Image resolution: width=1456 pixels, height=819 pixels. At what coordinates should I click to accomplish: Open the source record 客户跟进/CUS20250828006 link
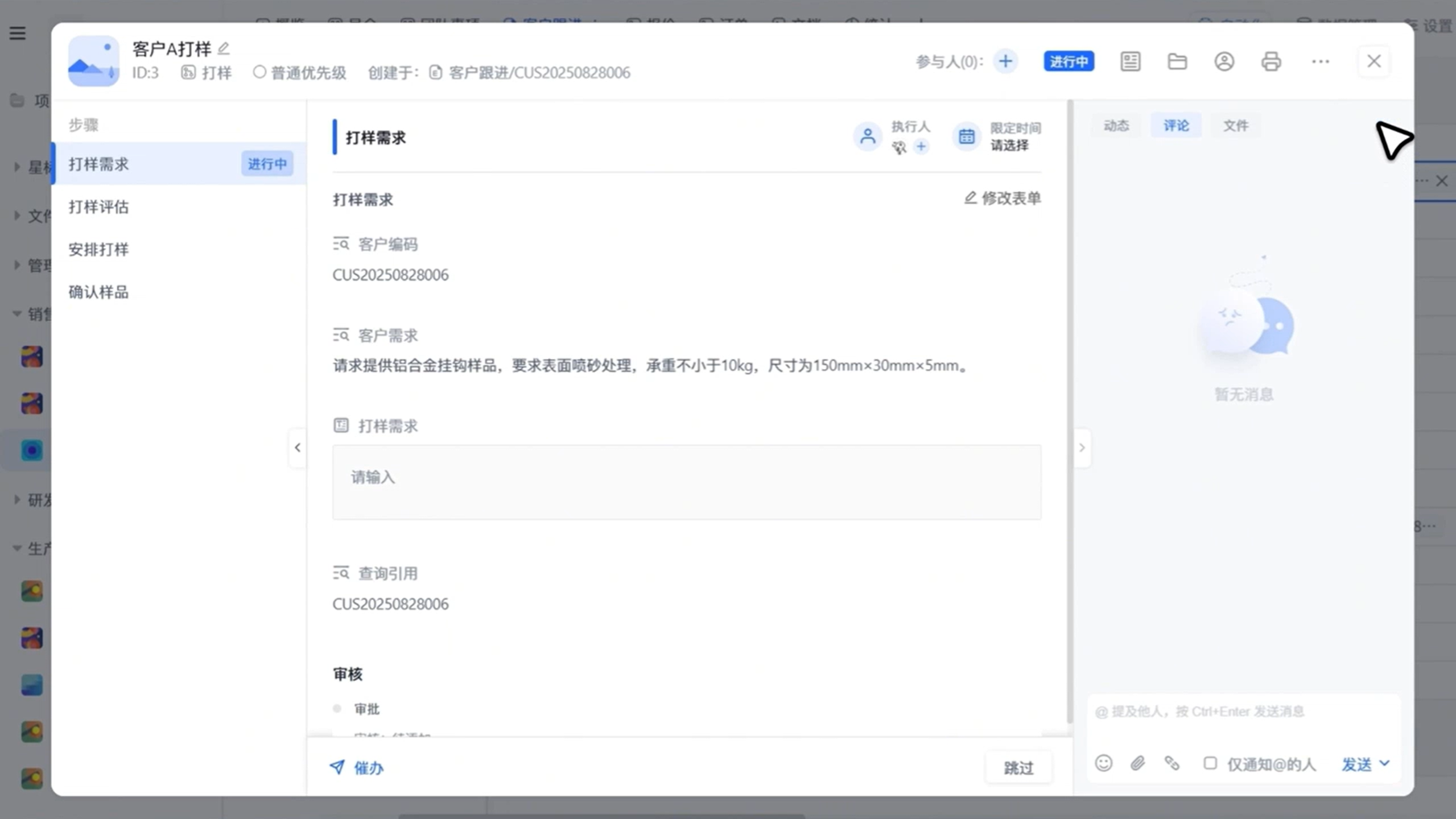539,73
